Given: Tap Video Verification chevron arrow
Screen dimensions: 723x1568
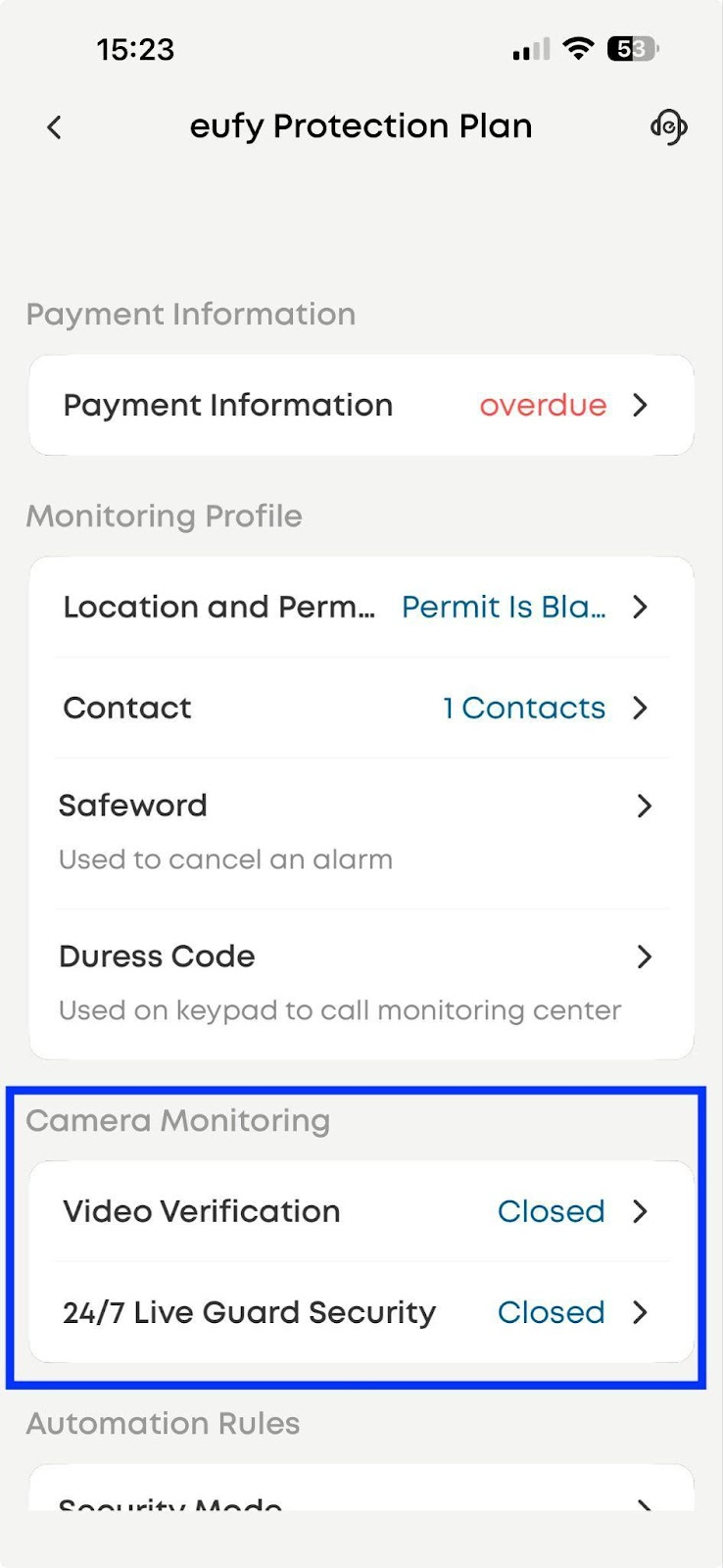Looking at the screenshot, I should 641,1211.
